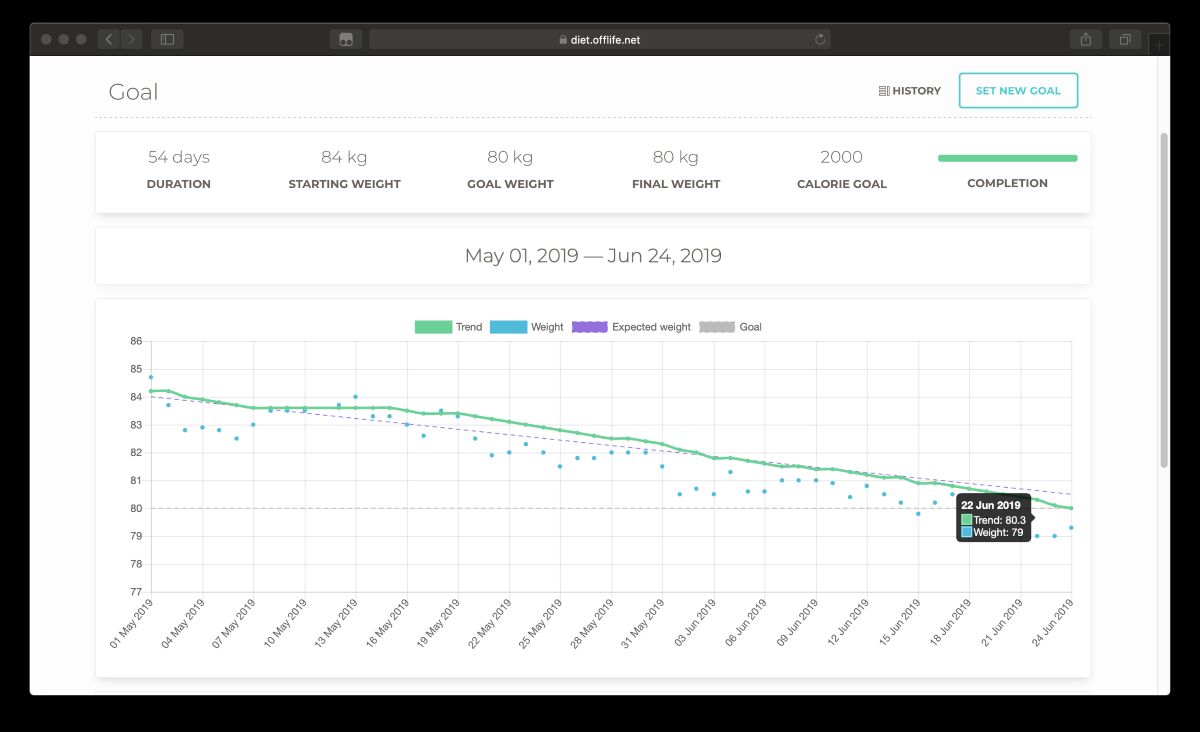Go forward with Safari's forward arrow
Image resolution: width=1200 pixels, height=732 pixels.
(133, 39)
